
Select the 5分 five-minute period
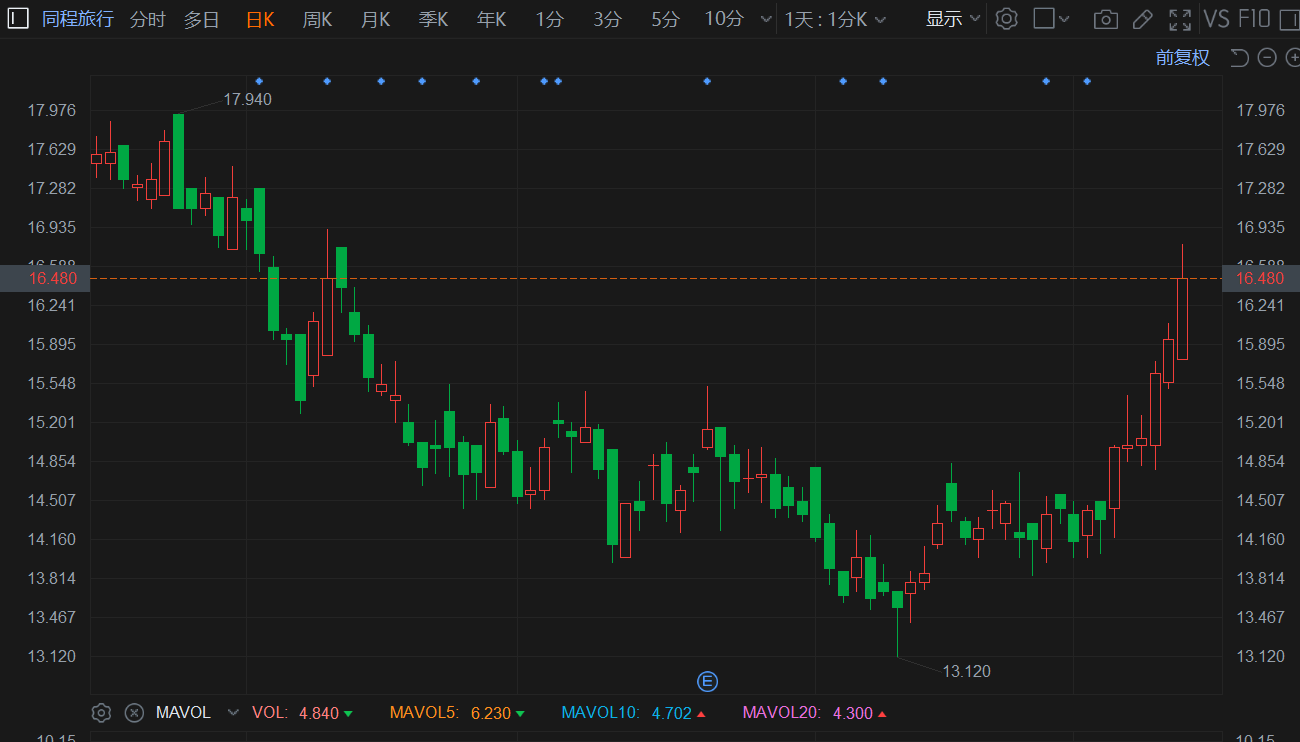coord(665,19)
